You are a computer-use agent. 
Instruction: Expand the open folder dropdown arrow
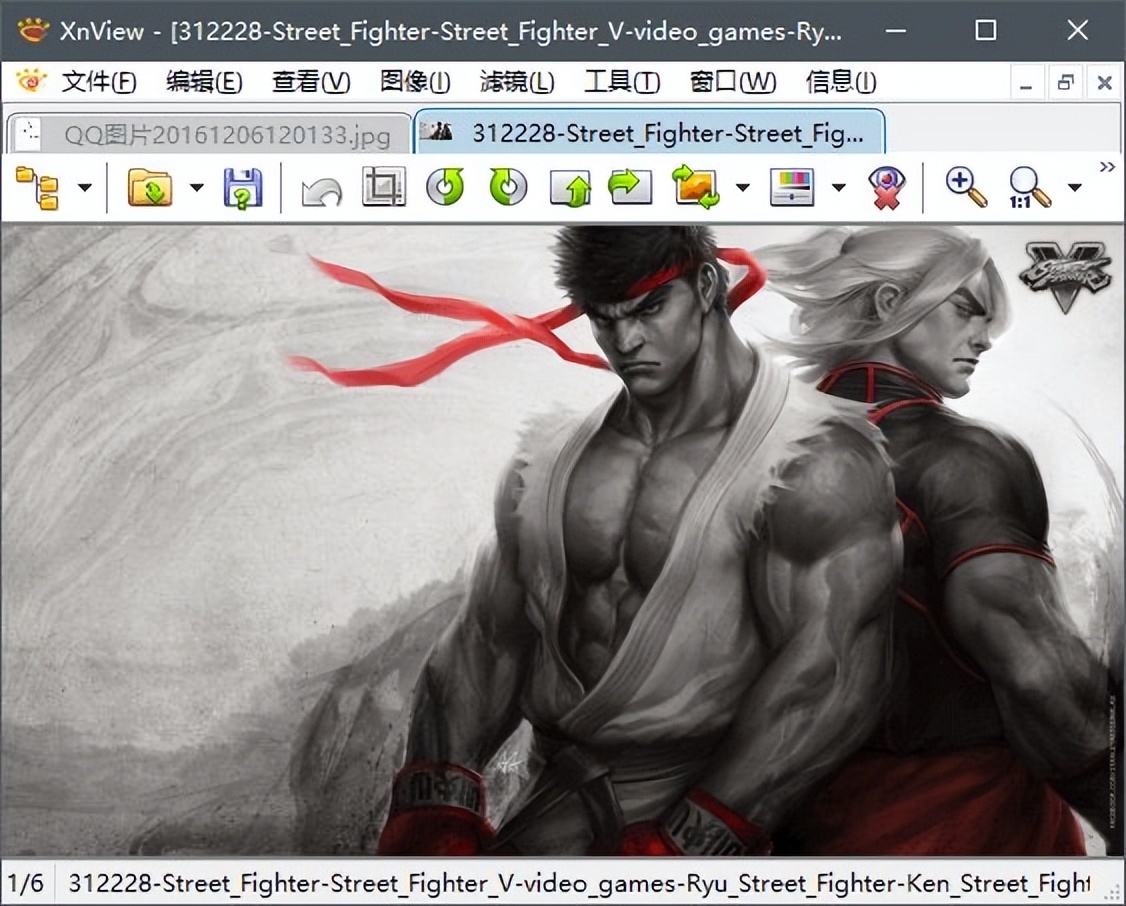point(197,188)
